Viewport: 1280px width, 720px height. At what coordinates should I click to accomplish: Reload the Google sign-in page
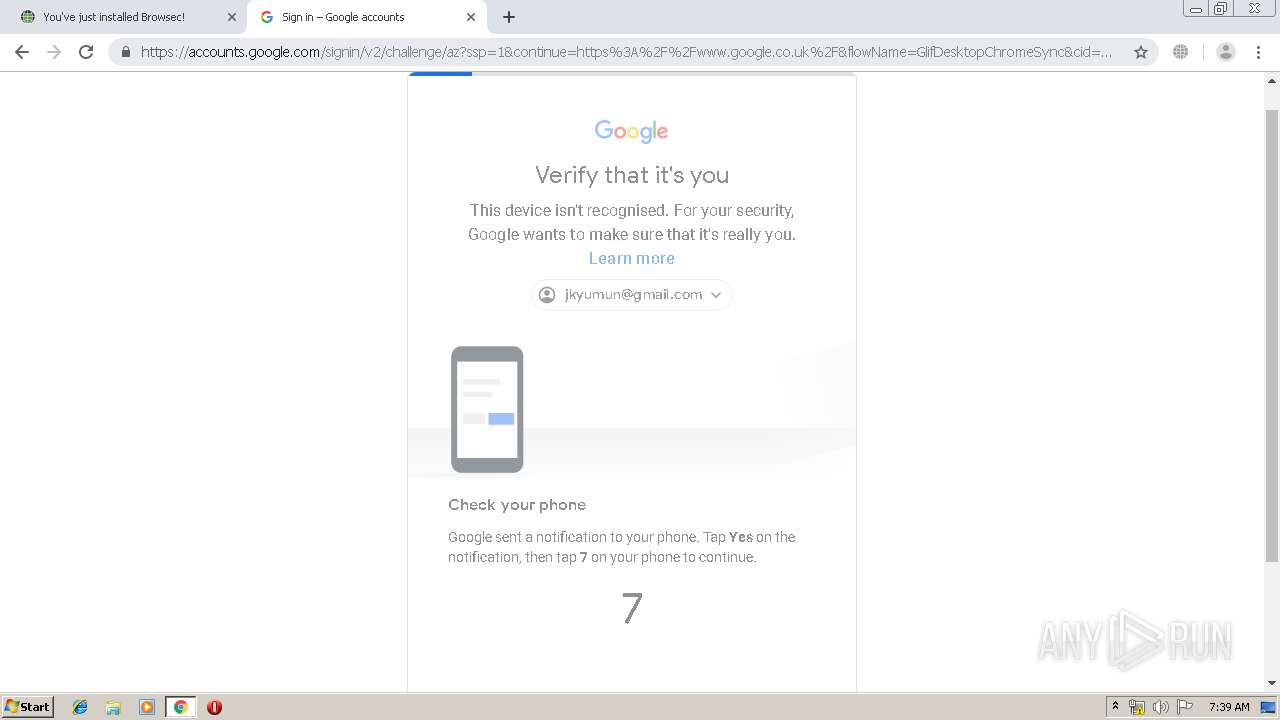tap(86, 52)
